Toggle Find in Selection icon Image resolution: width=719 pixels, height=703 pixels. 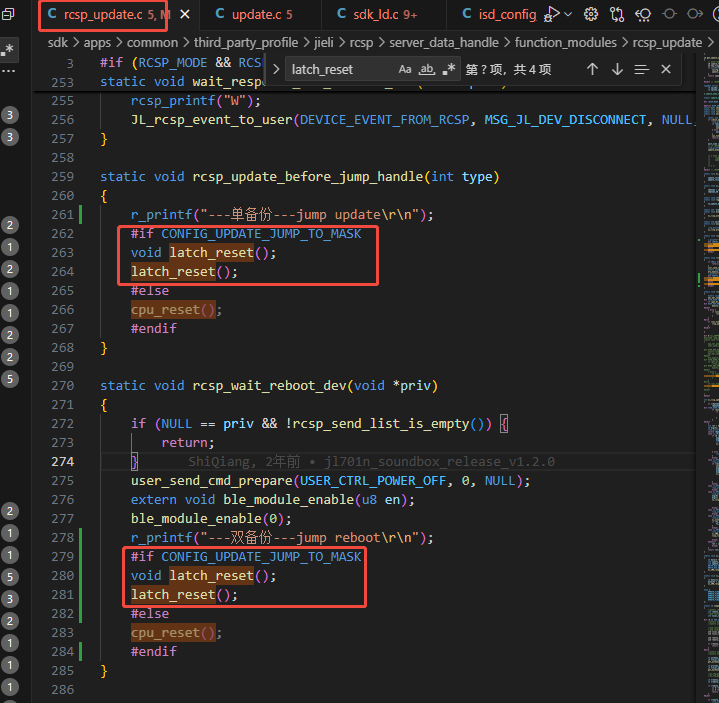tap(642, 69)
